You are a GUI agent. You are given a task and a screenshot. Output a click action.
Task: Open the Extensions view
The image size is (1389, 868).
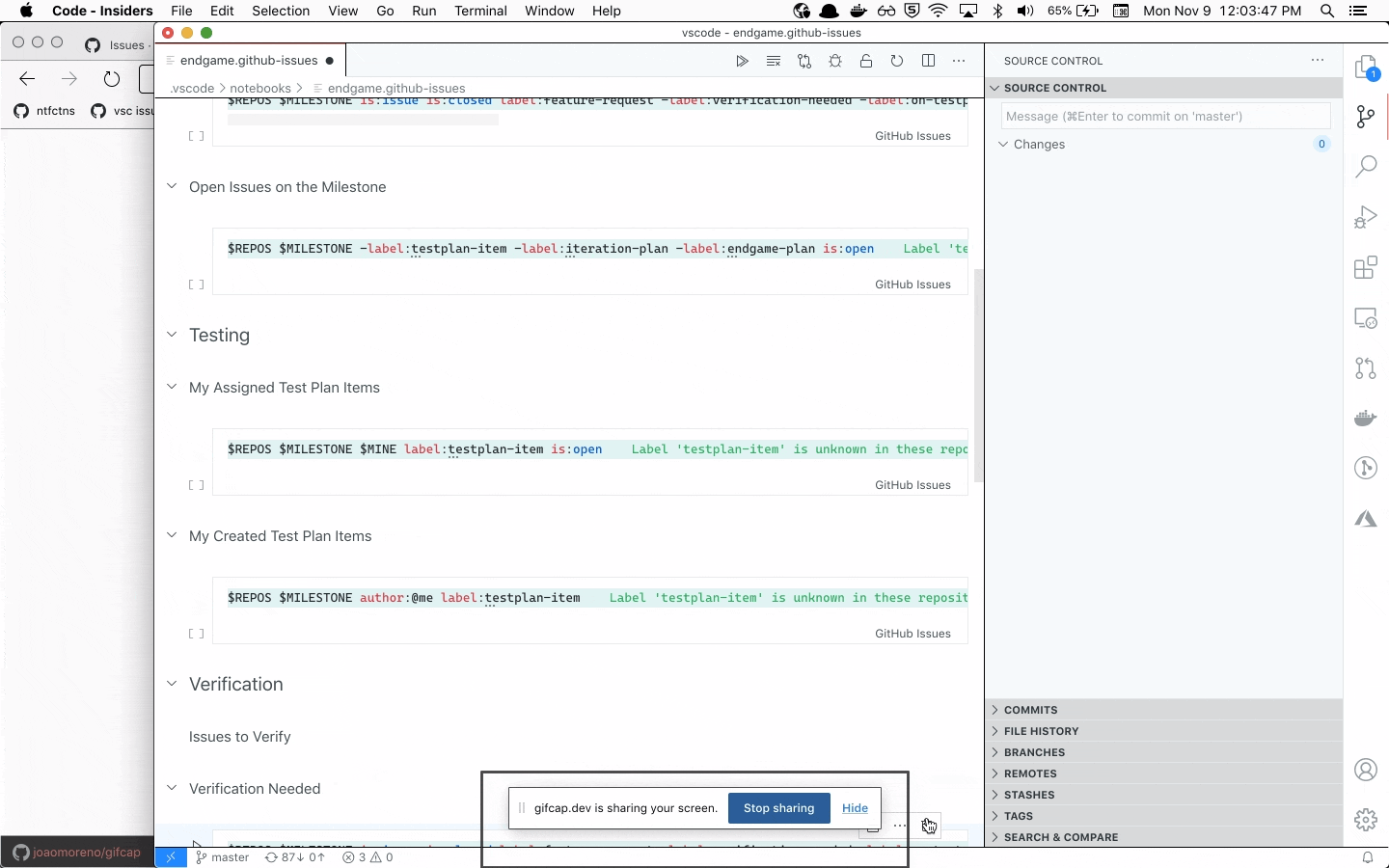(x=1365, y=267)
